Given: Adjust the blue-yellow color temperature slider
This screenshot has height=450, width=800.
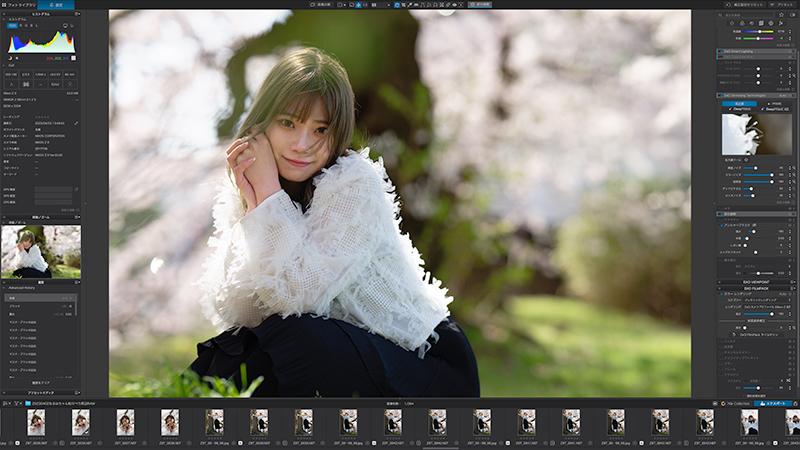Looking at the screenshot, I should point(759,32).
